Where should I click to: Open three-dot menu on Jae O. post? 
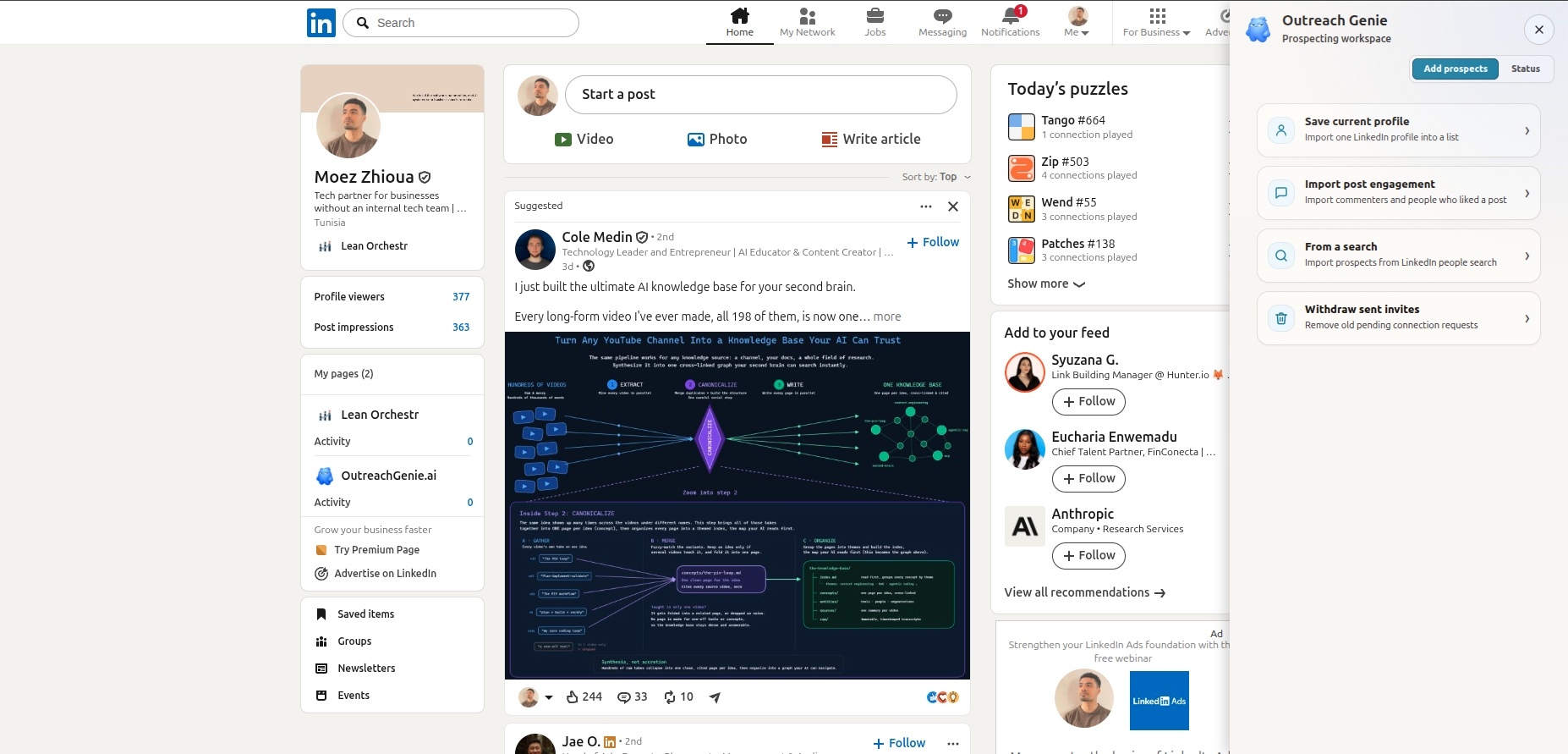pyautogui.click(x=953, y=744)
